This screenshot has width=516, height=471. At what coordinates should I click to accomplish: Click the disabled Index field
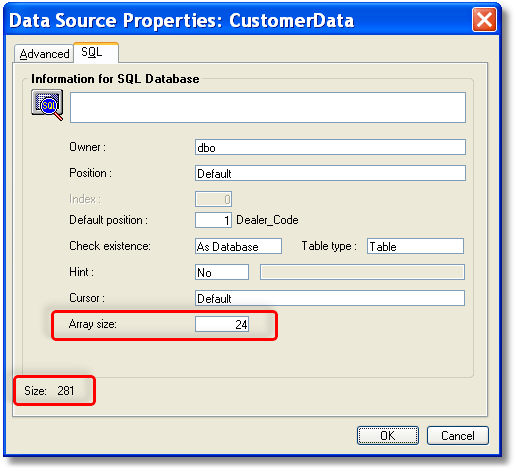point(213,199)
